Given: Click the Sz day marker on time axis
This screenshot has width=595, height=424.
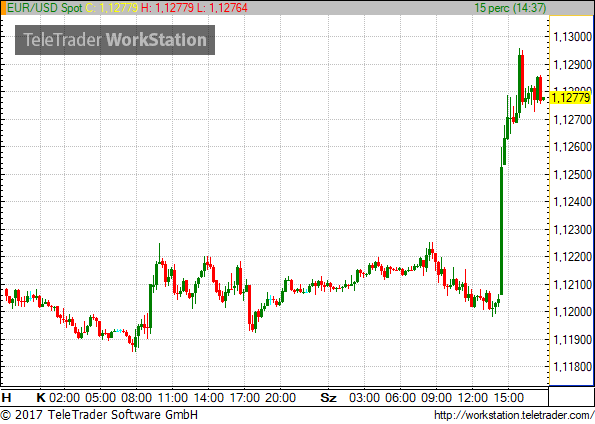Looking at the screenshot, I should (x=328, y=398).
